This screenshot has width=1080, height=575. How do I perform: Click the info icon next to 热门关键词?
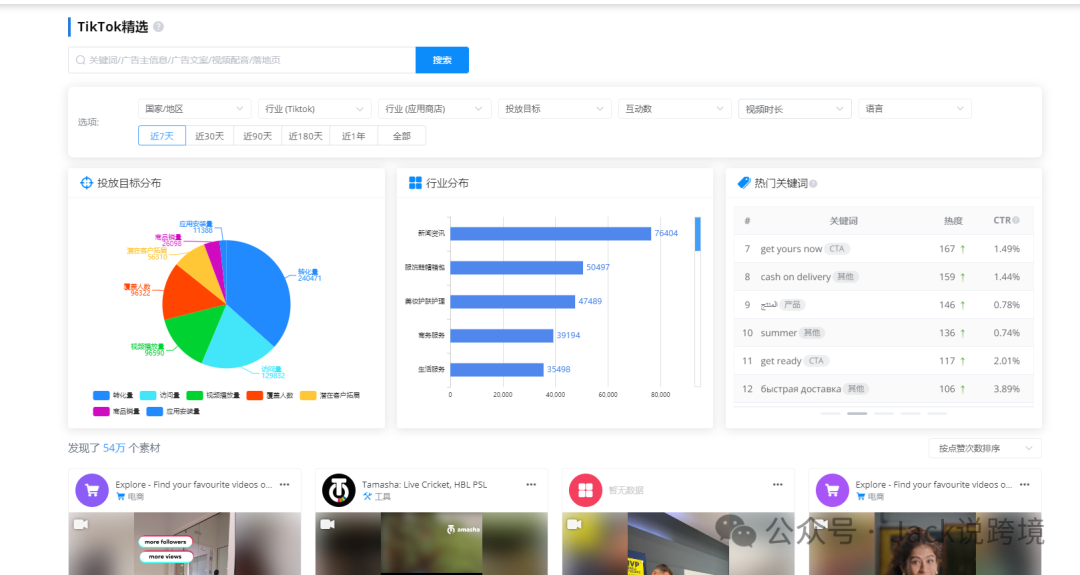point(813,184)
